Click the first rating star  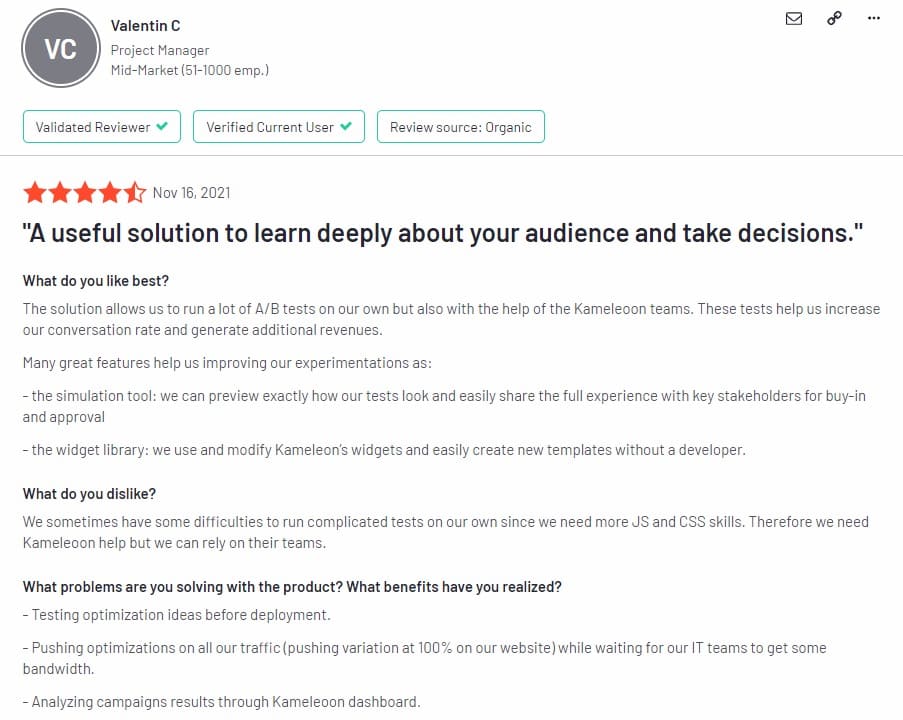[35, 192]
